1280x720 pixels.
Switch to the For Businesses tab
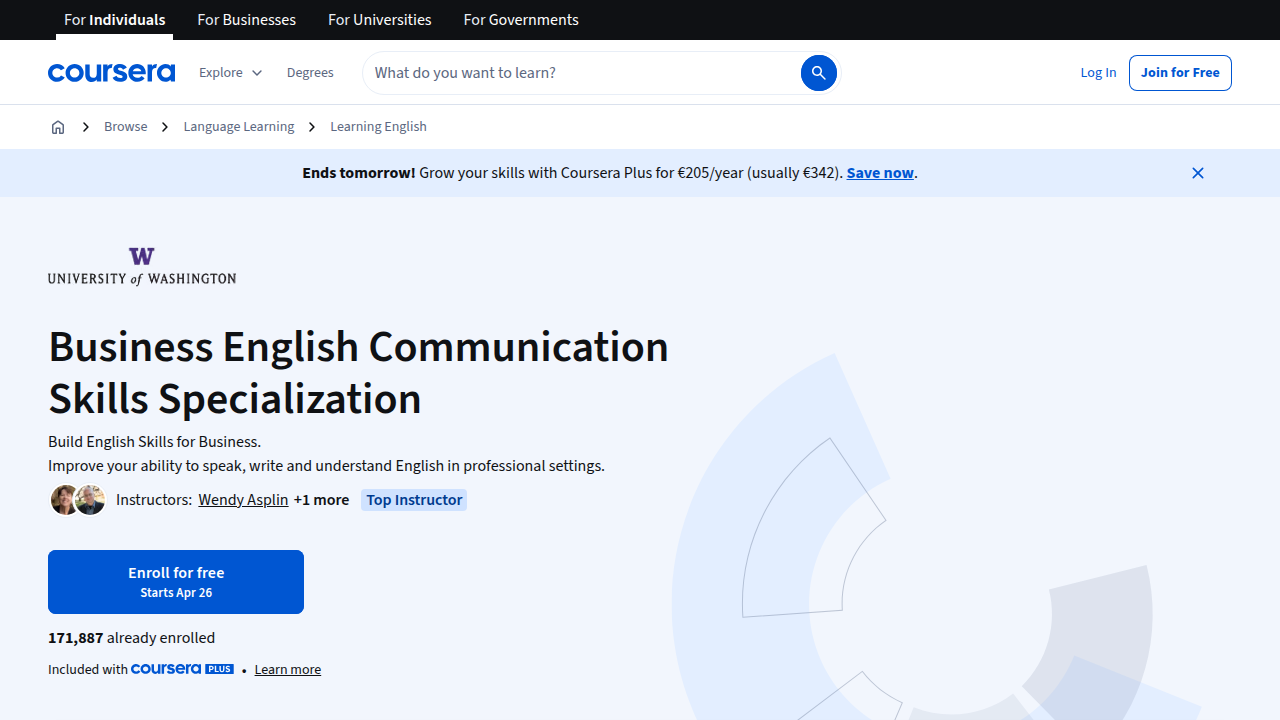pyautogui.click(x=246, y=19)
